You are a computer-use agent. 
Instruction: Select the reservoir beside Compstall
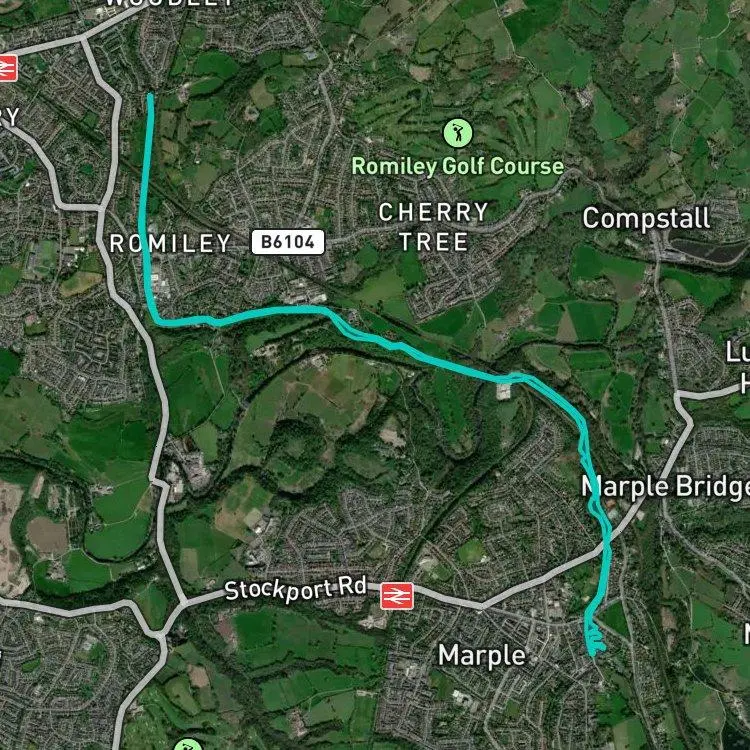[706, 250]
